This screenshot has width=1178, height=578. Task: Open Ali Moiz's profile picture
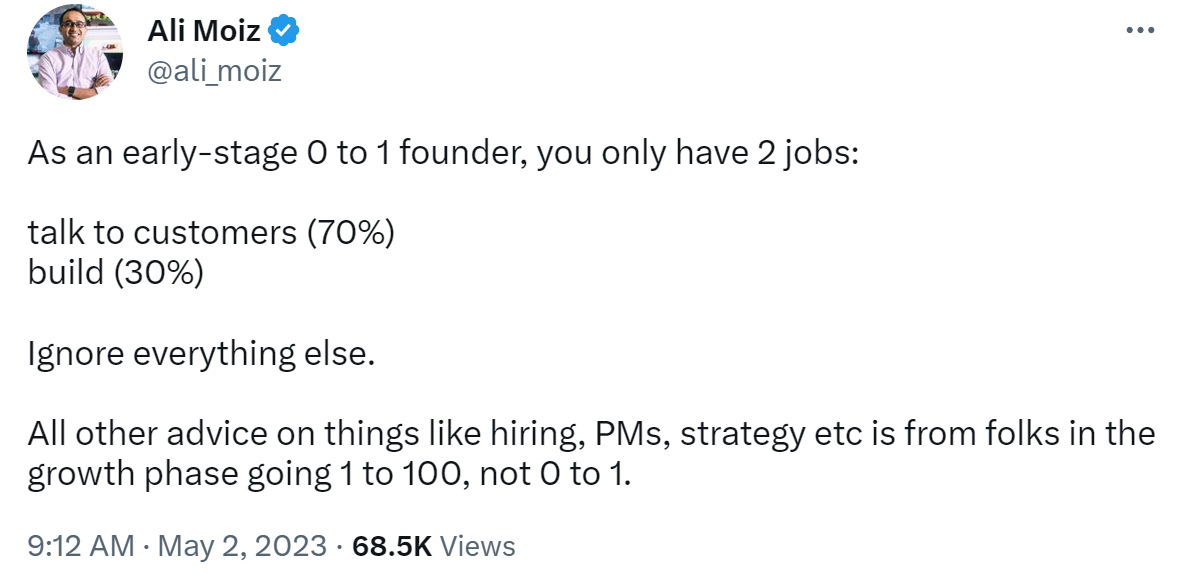click(x=74, y=52)
